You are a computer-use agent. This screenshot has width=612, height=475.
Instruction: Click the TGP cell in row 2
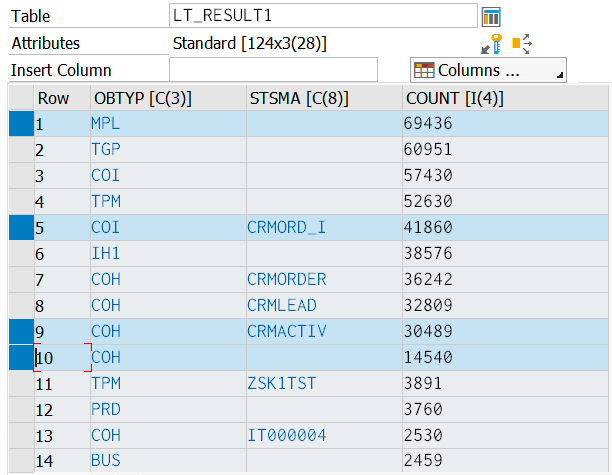click(x=168, y=150)
